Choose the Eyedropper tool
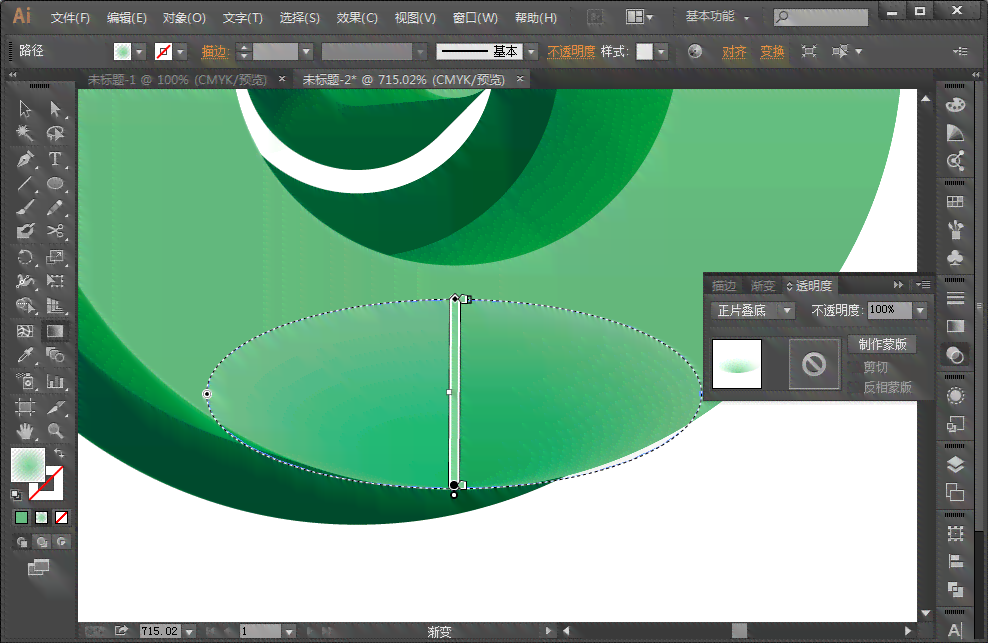 pos(25,356)
